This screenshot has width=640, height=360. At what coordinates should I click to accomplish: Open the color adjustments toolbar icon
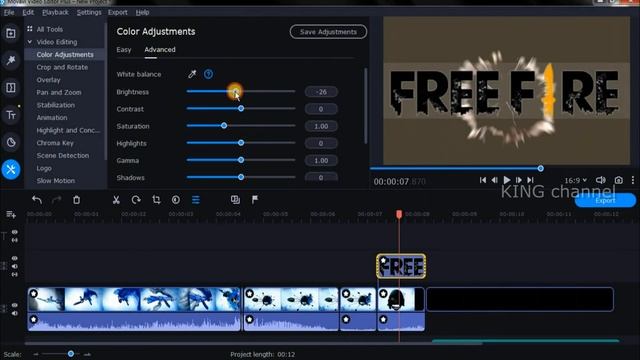[176, 200]
